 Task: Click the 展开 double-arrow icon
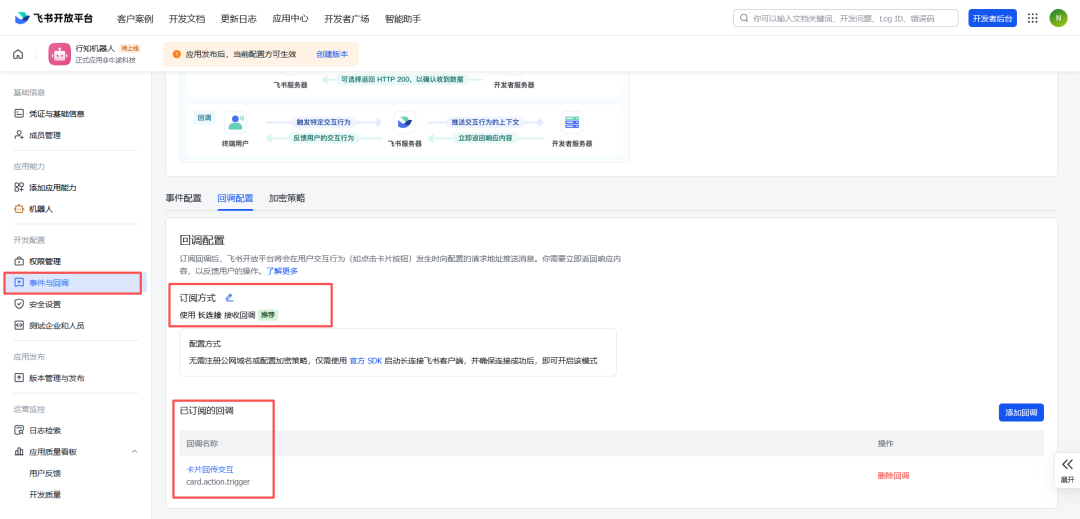coord(1068,465)
